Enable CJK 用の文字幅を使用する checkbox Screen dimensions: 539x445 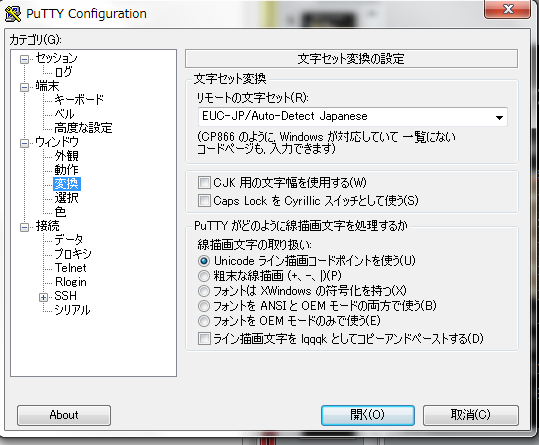204,182
